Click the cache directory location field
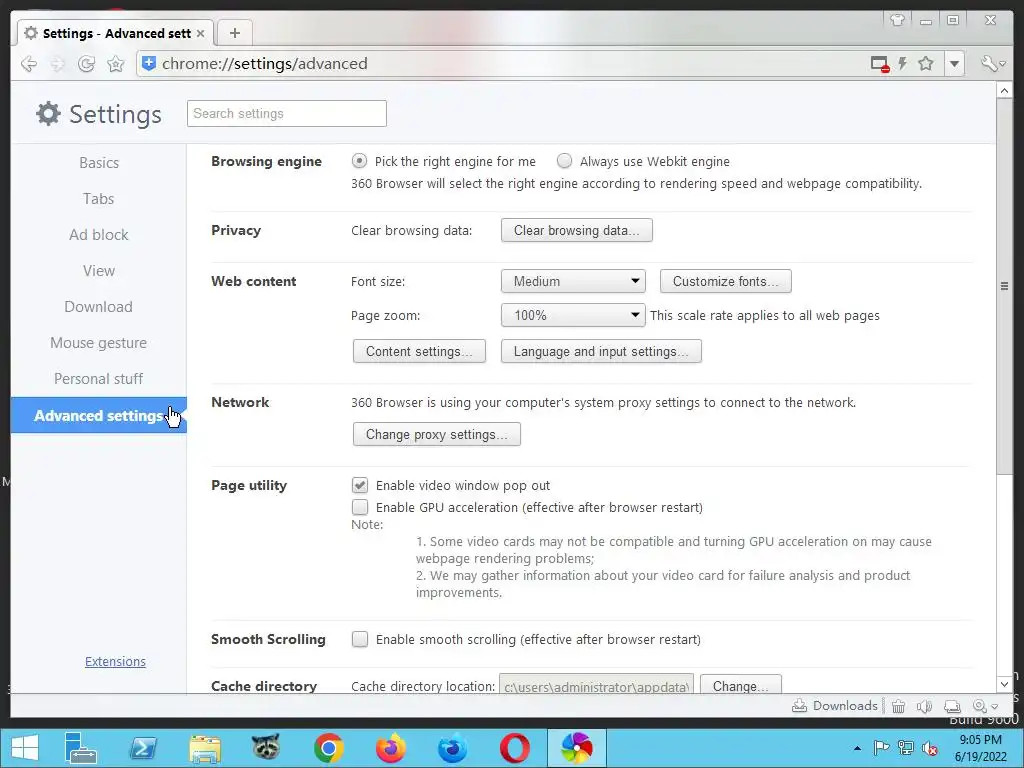The width and height of the screenshot is (1024, 768). 596,684
